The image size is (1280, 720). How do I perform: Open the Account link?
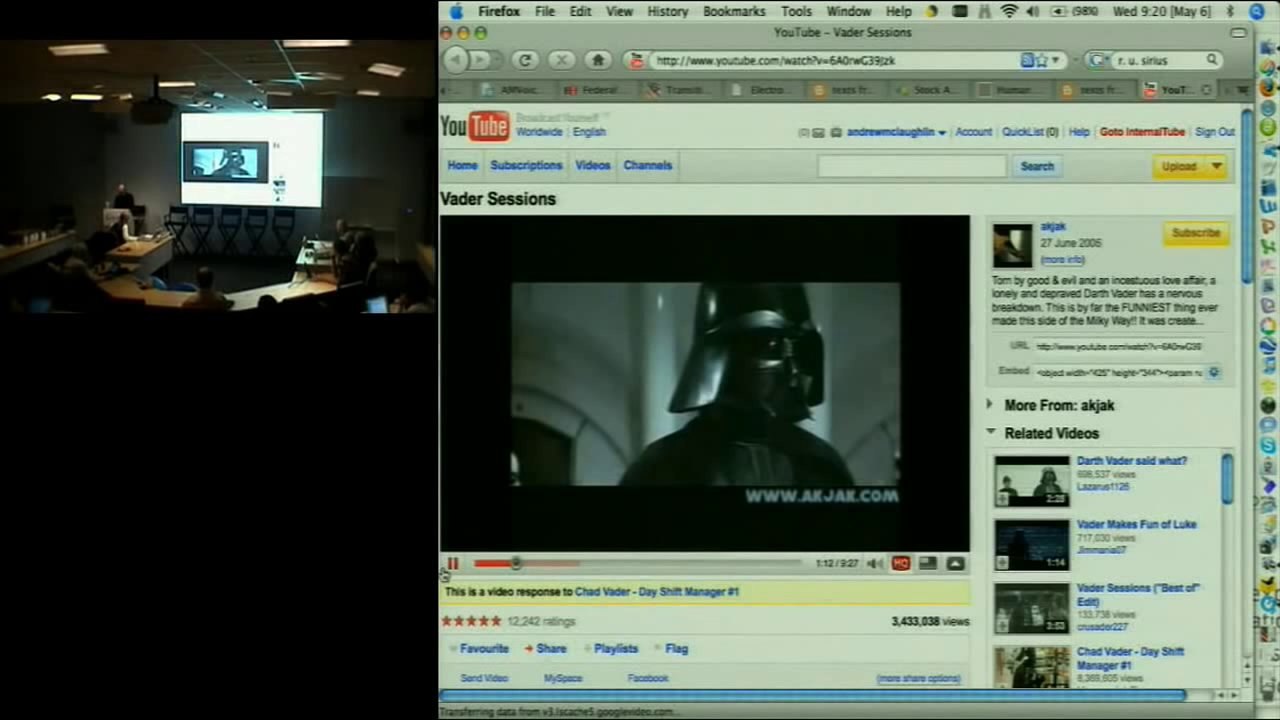[x=973, y=132]
